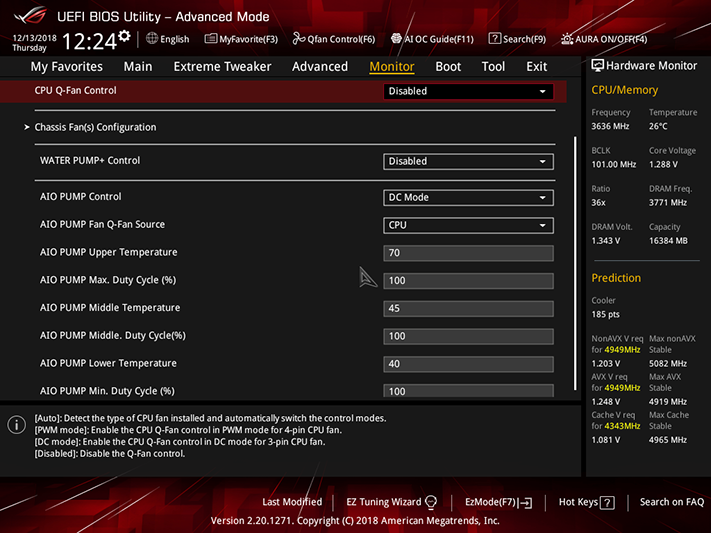711x533 pixels.
Task: Click the 12/13/2018 Thursday date
Action: click(x=34, y=43)
